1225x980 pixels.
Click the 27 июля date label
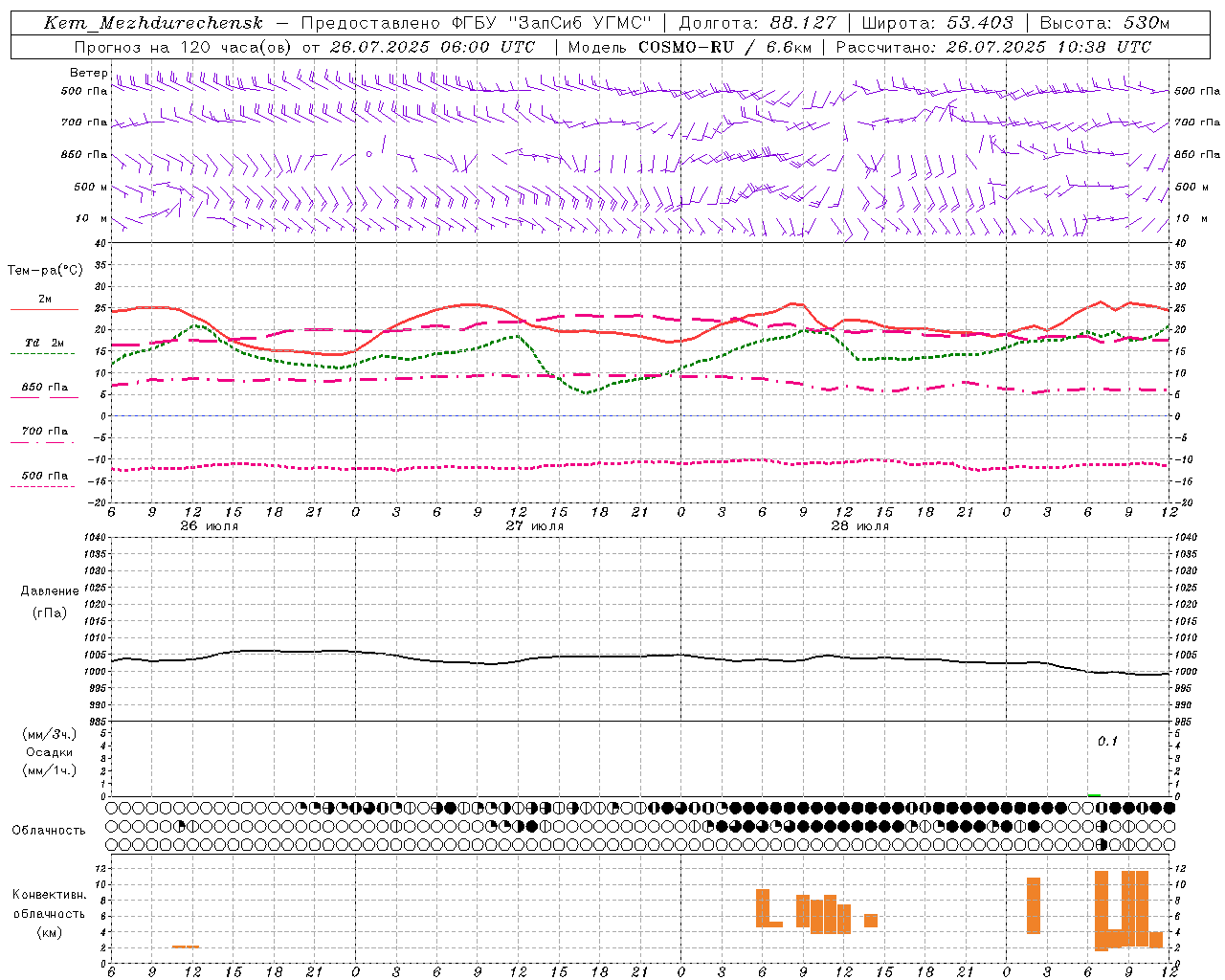(x=535, y=526)
